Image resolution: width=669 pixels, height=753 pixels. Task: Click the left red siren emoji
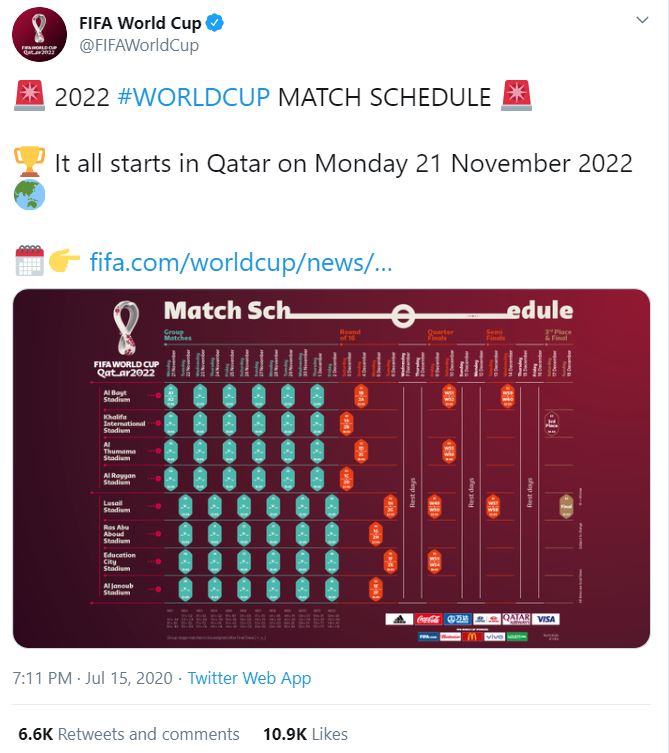[x=29, y=96]
